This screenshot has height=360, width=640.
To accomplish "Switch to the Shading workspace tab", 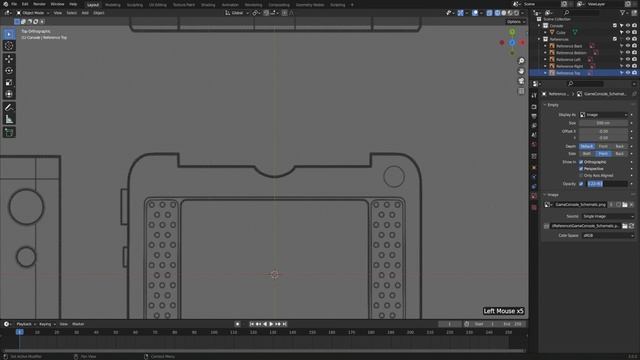I will (x=208, y=5).
